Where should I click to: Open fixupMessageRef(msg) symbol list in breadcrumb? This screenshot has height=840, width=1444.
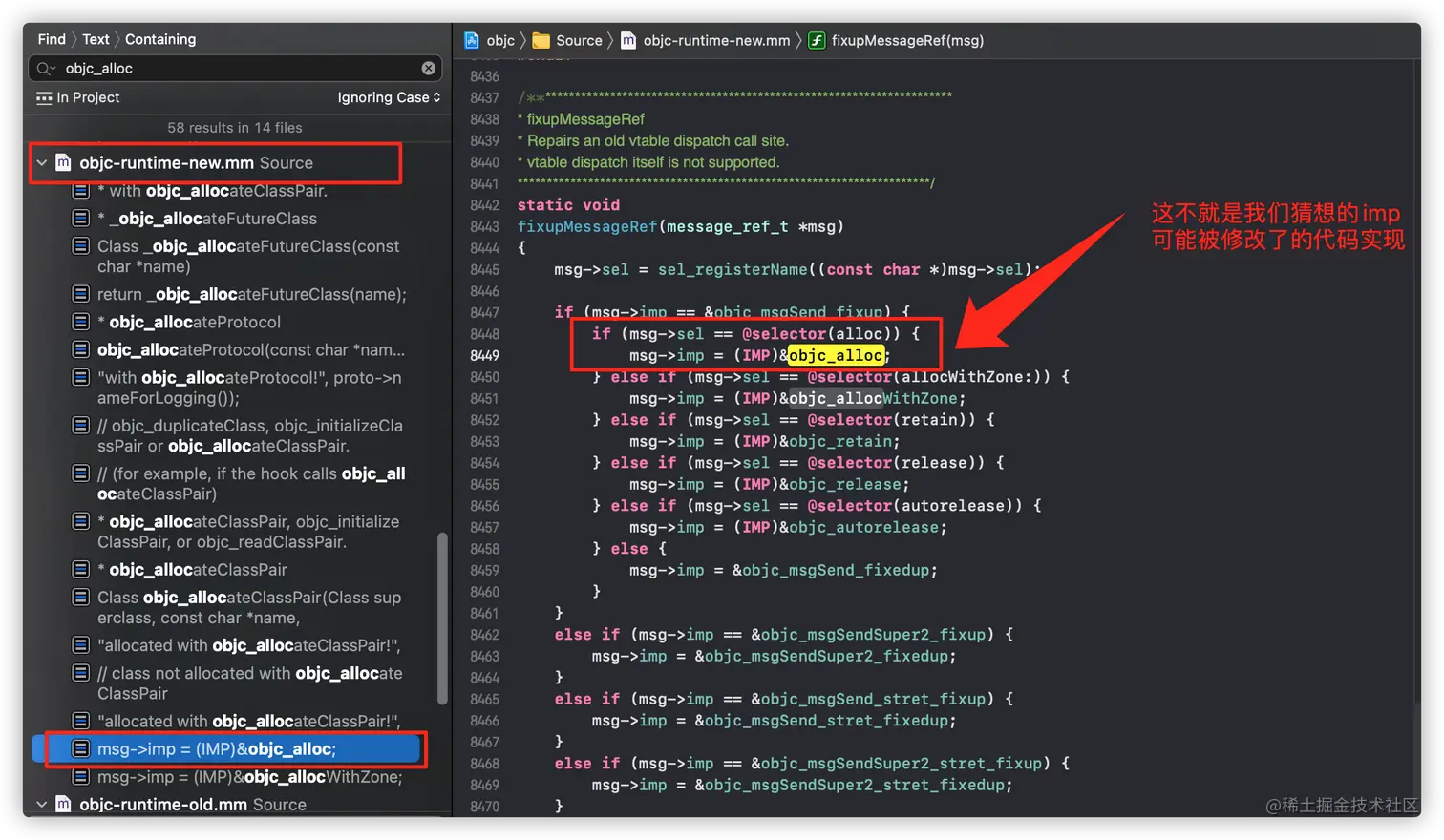pyautogui.click(x=907, y=40)
